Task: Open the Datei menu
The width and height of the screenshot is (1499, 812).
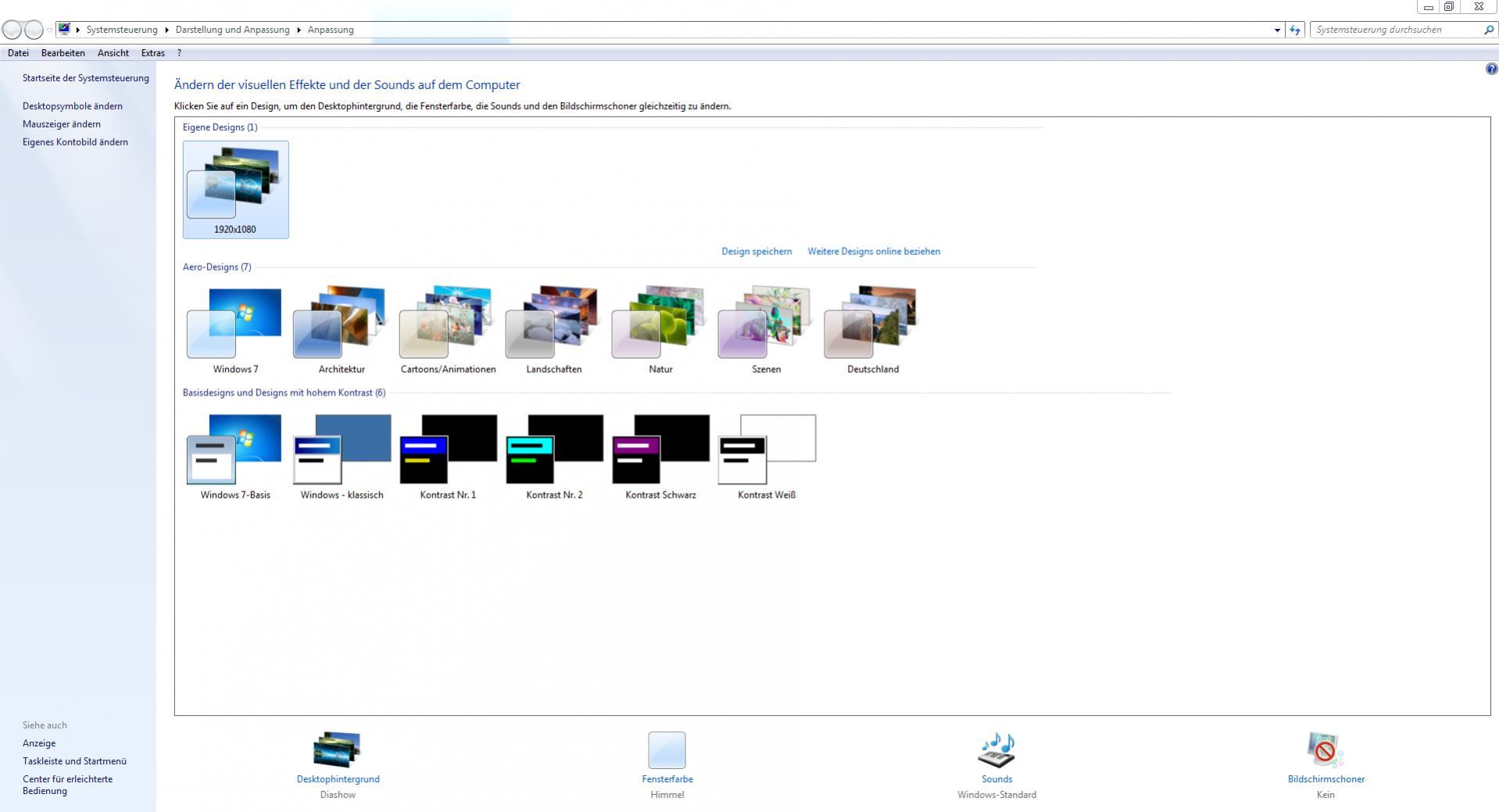Action: (x=18, y=53)
